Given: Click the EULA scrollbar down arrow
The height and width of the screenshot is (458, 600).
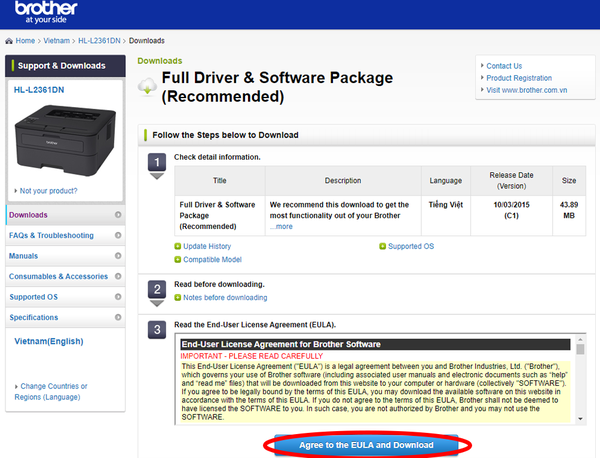Looking at the screenshot, I should (x=580, y=419).
